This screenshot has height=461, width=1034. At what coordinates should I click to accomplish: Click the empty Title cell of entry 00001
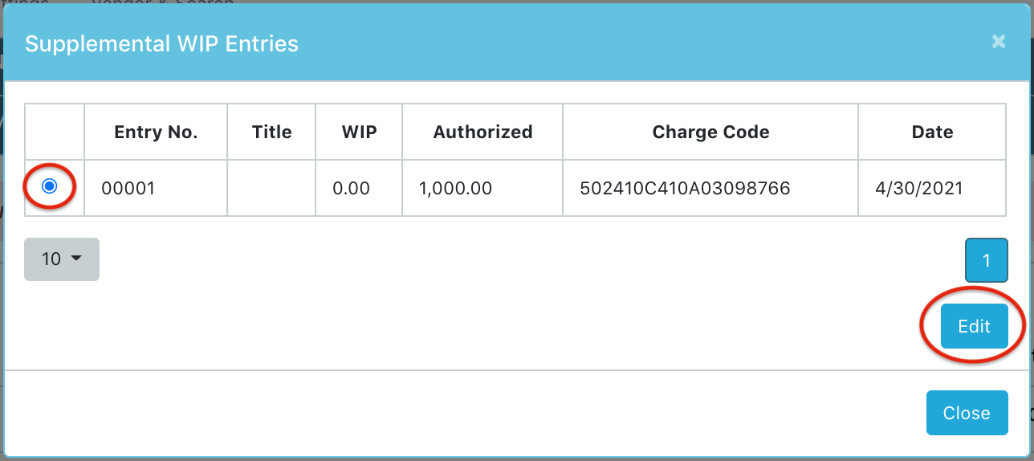272,189
